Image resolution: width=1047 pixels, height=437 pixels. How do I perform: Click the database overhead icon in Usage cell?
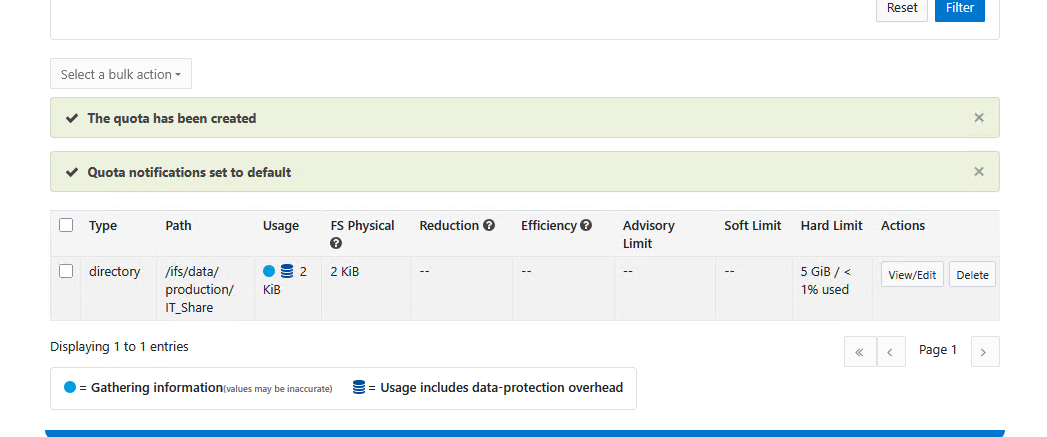point(287,271)
